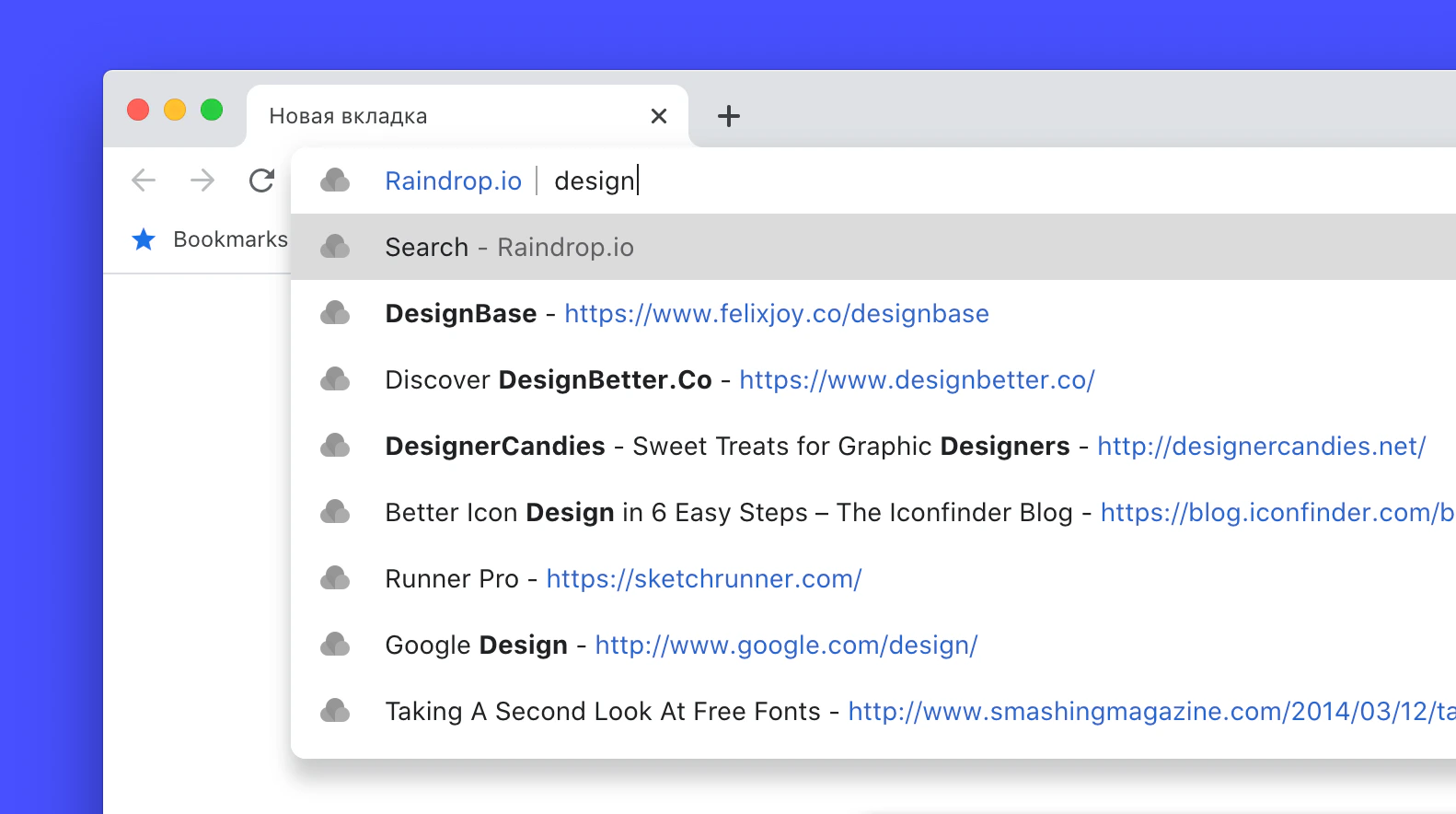Click the browser forward arrow
The height and width of the screenshot is (814, 1456).
[202, 180]
